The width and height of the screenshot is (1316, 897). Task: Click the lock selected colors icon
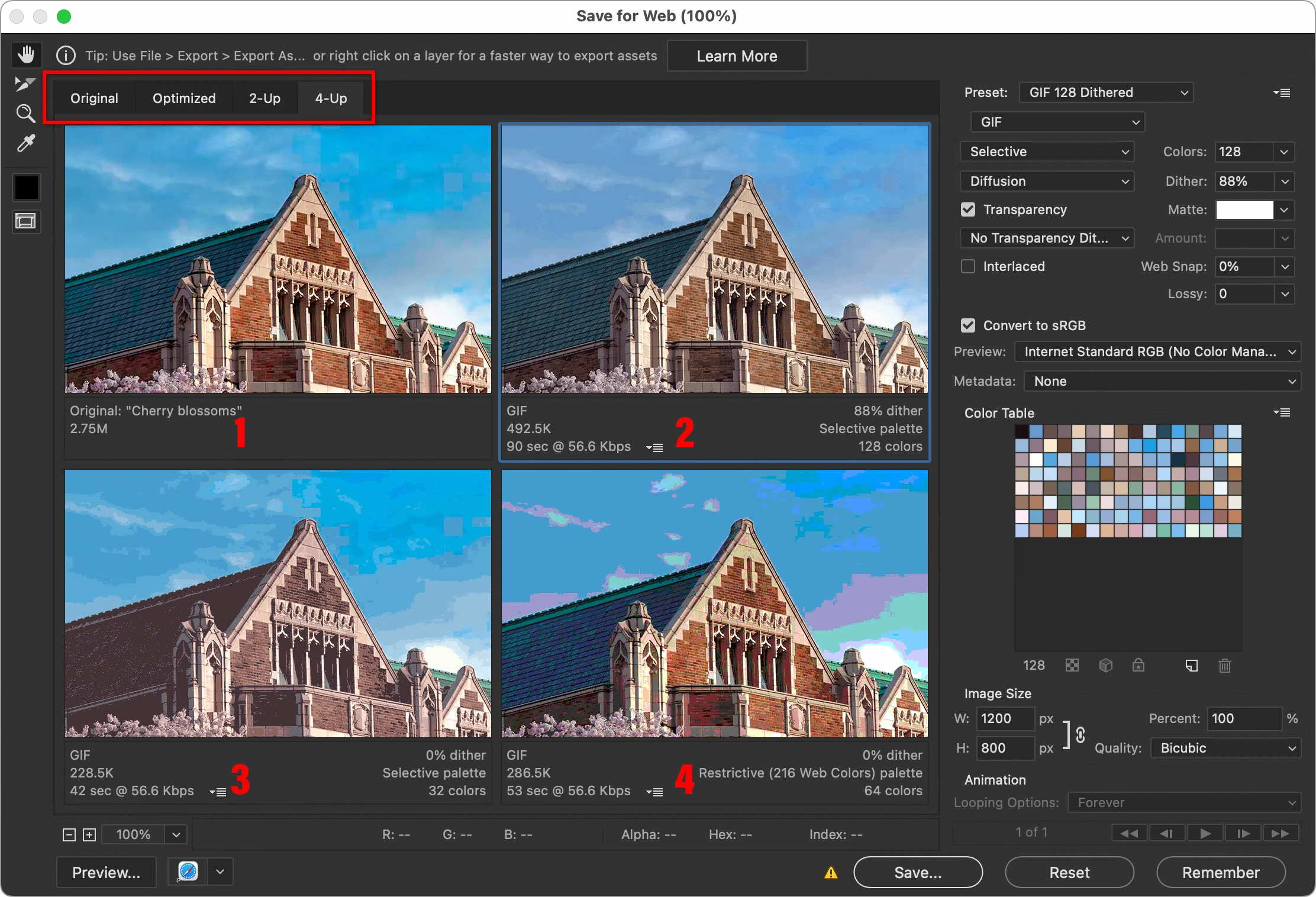click(1138, 666)
